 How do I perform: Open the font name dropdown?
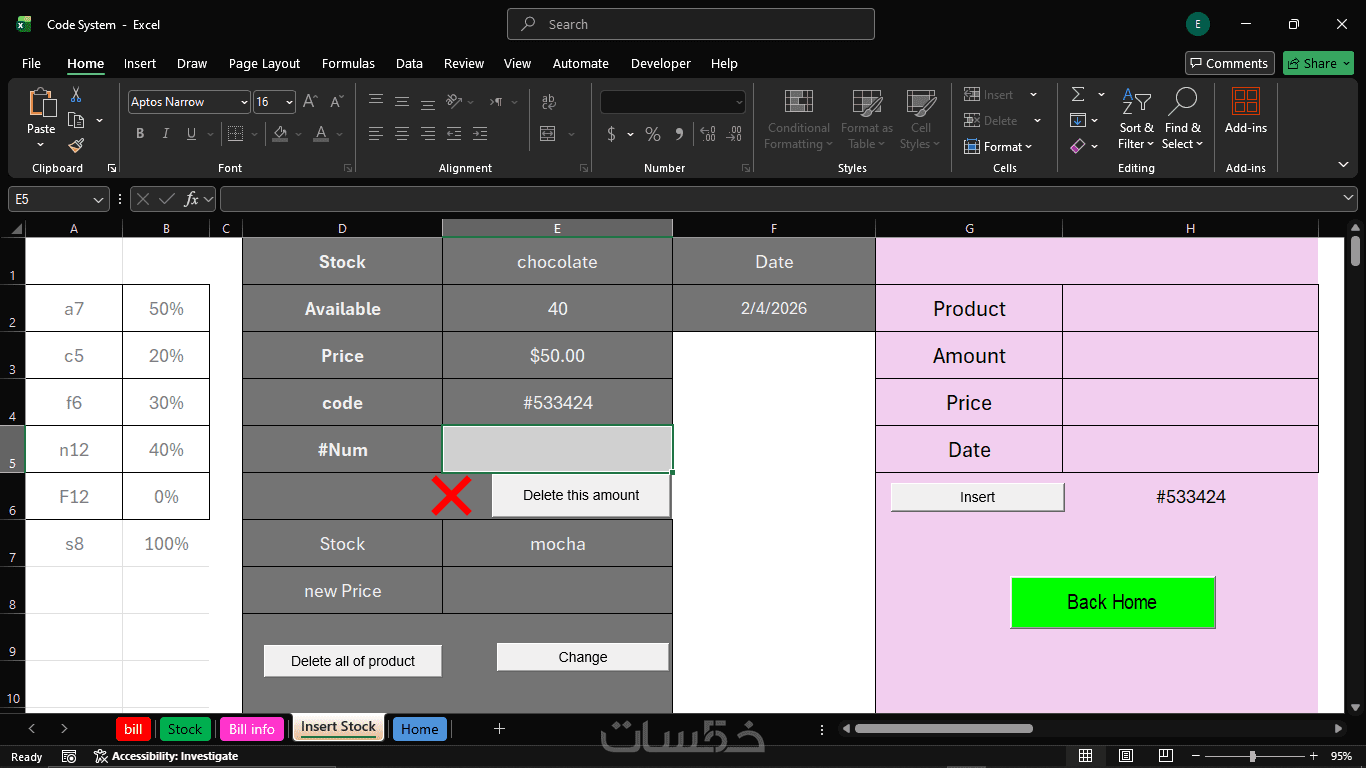click(244, 102)
